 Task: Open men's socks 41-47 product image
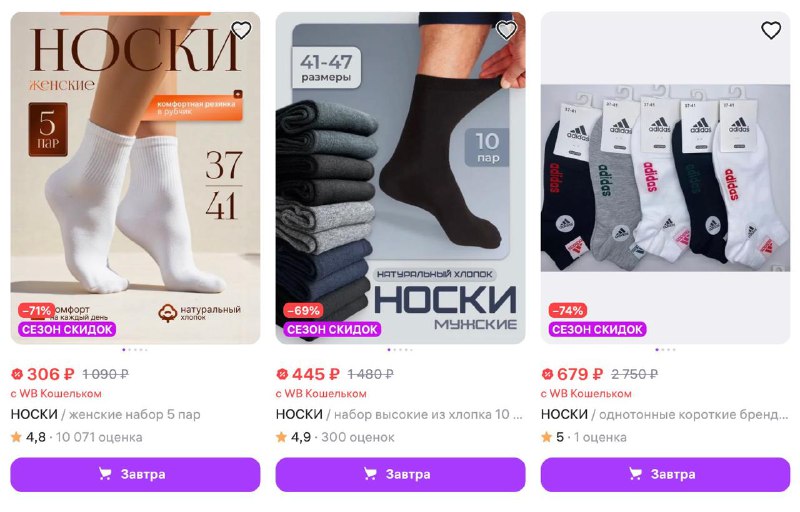tap(401, 178)
